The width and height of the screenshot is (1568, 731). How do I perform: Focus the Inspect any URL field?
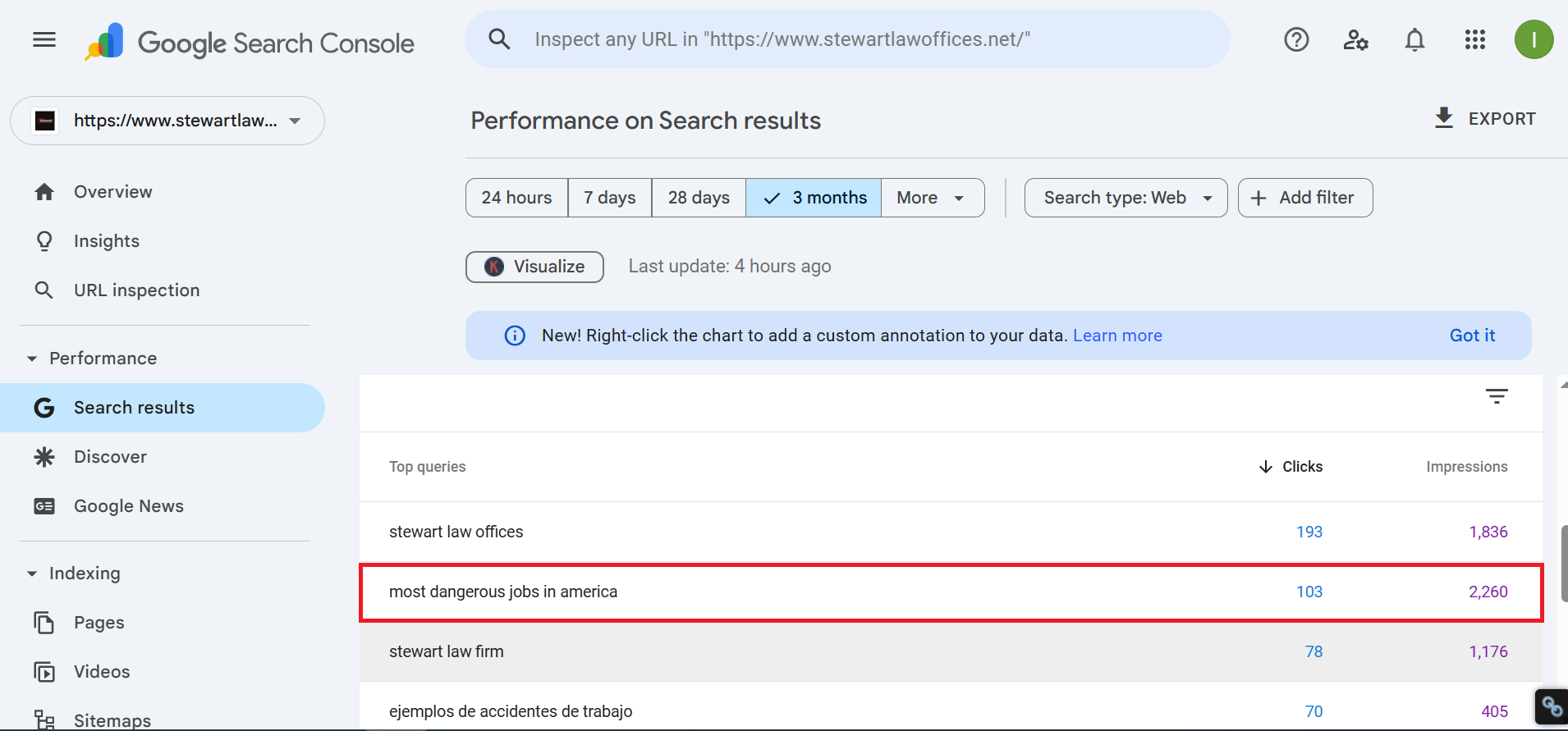847,39
